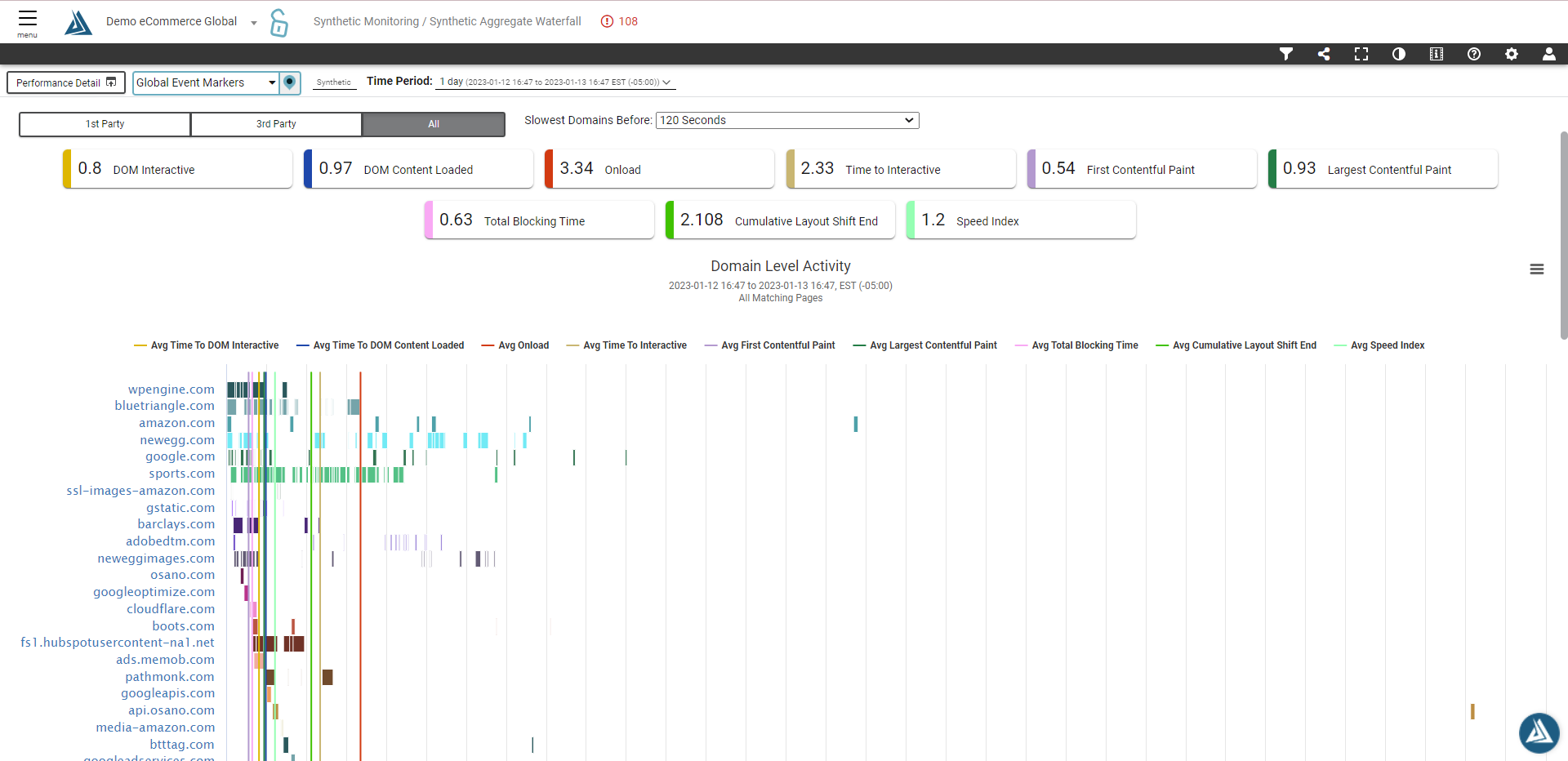1568x761 pixels.
Task: Click the fs1.hubspotusercontent-na1.net label
Action: (118, 643)
